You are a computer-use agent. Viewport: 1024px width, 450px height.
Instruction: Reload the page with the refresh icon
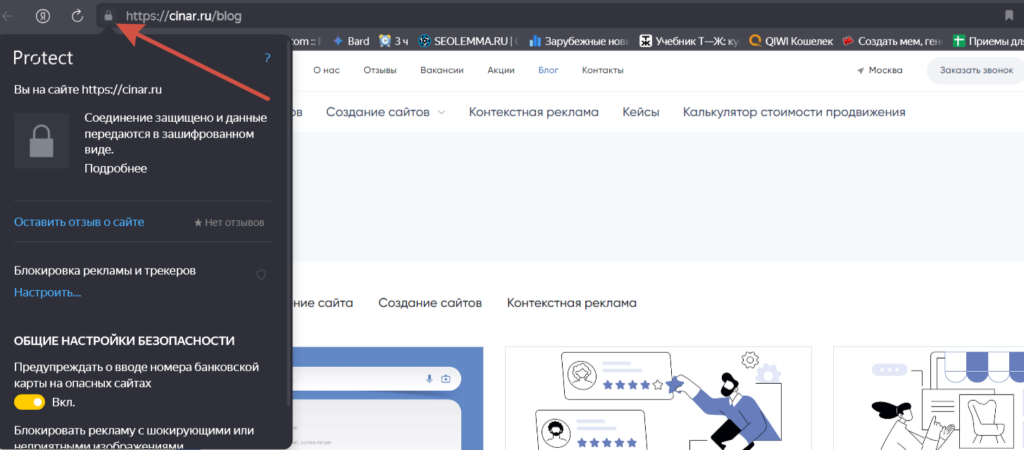click(x=77, y=16)
